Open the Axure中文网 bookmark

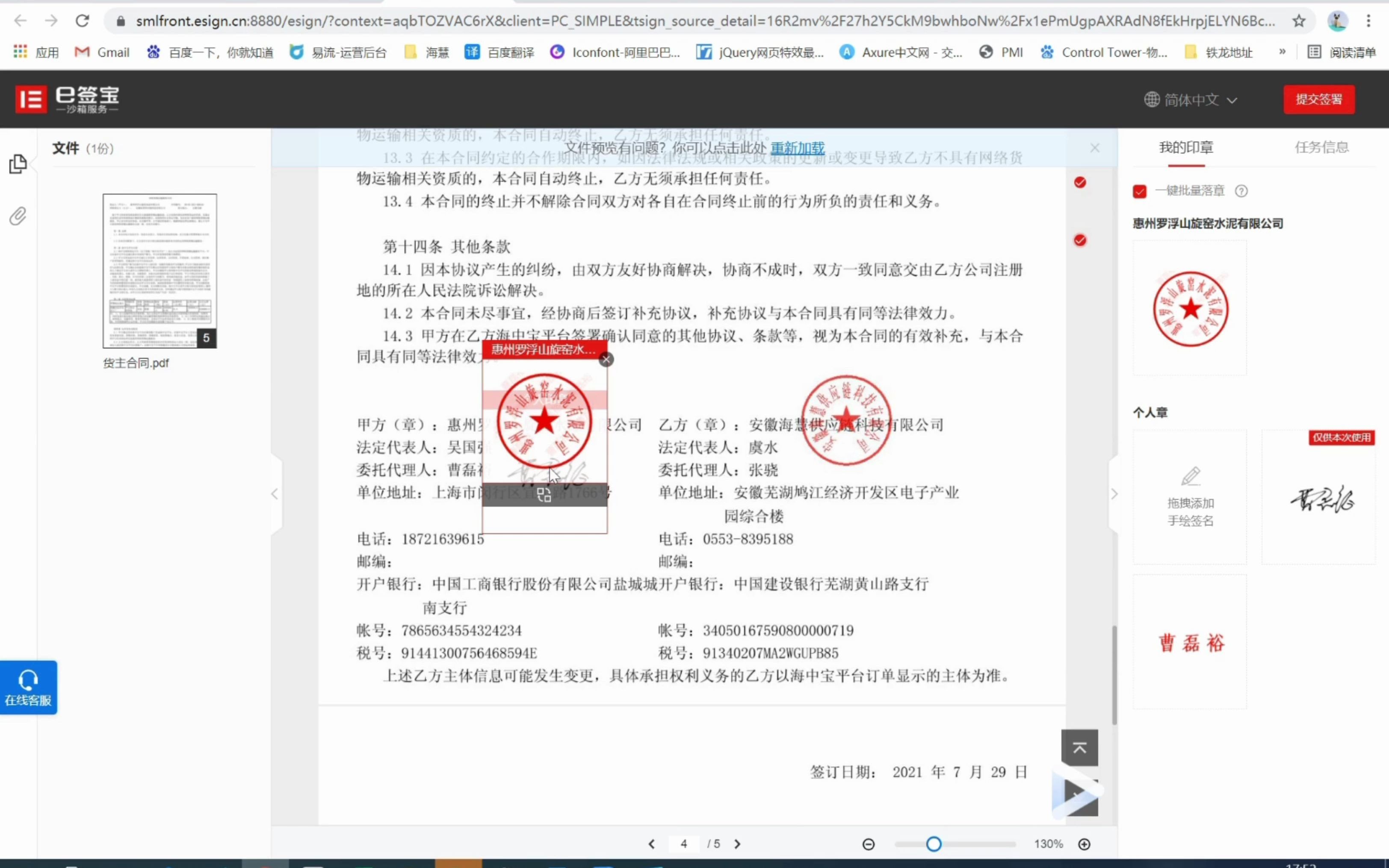[x=901, y=52]
